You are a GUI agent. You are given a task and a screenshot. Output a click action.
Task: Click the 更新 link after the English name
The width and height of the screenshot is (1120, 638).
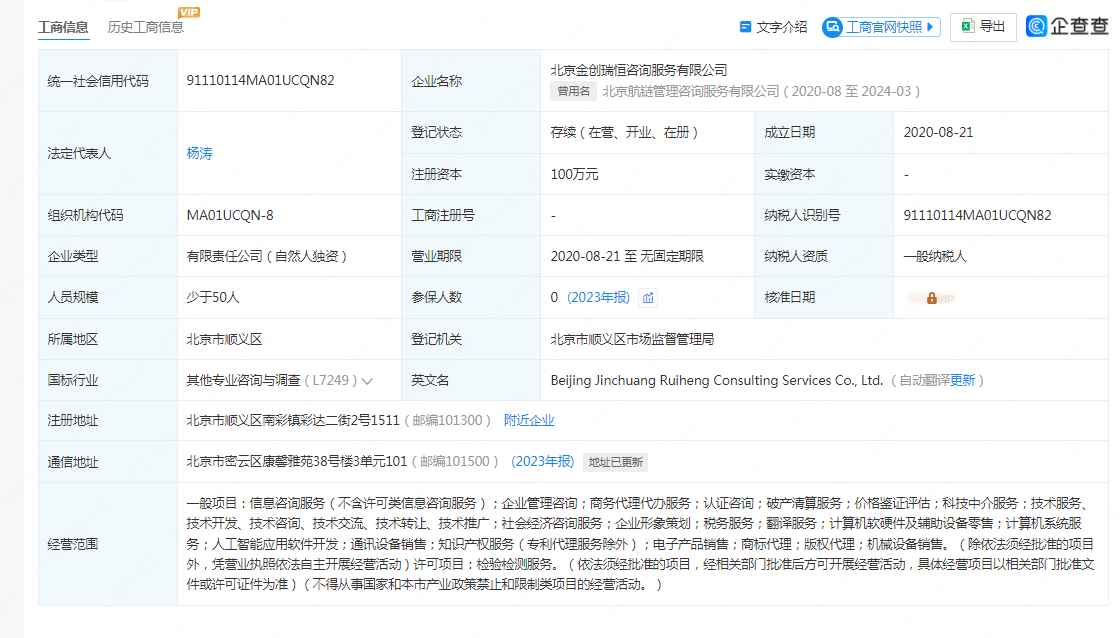click(x=962, y=381)
